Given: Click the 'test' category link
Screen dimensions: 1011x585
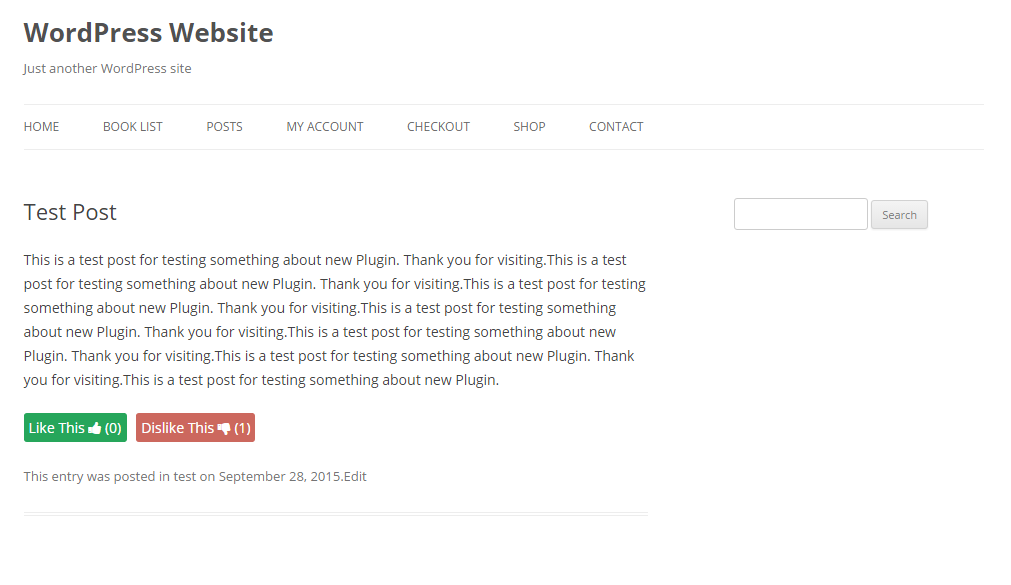Looking at the screenshot, I should point(184,477).
